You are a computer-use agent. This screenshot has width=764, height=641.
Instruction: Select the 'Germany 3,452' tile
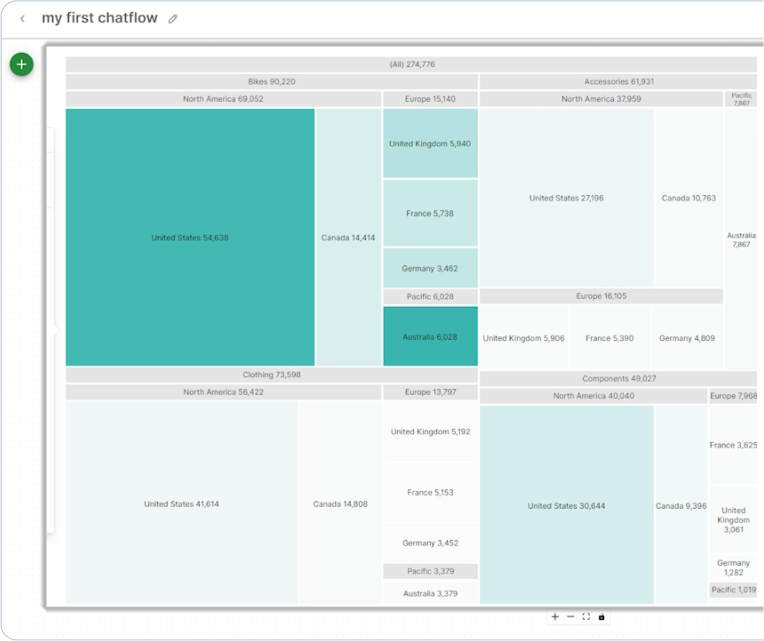430,543
